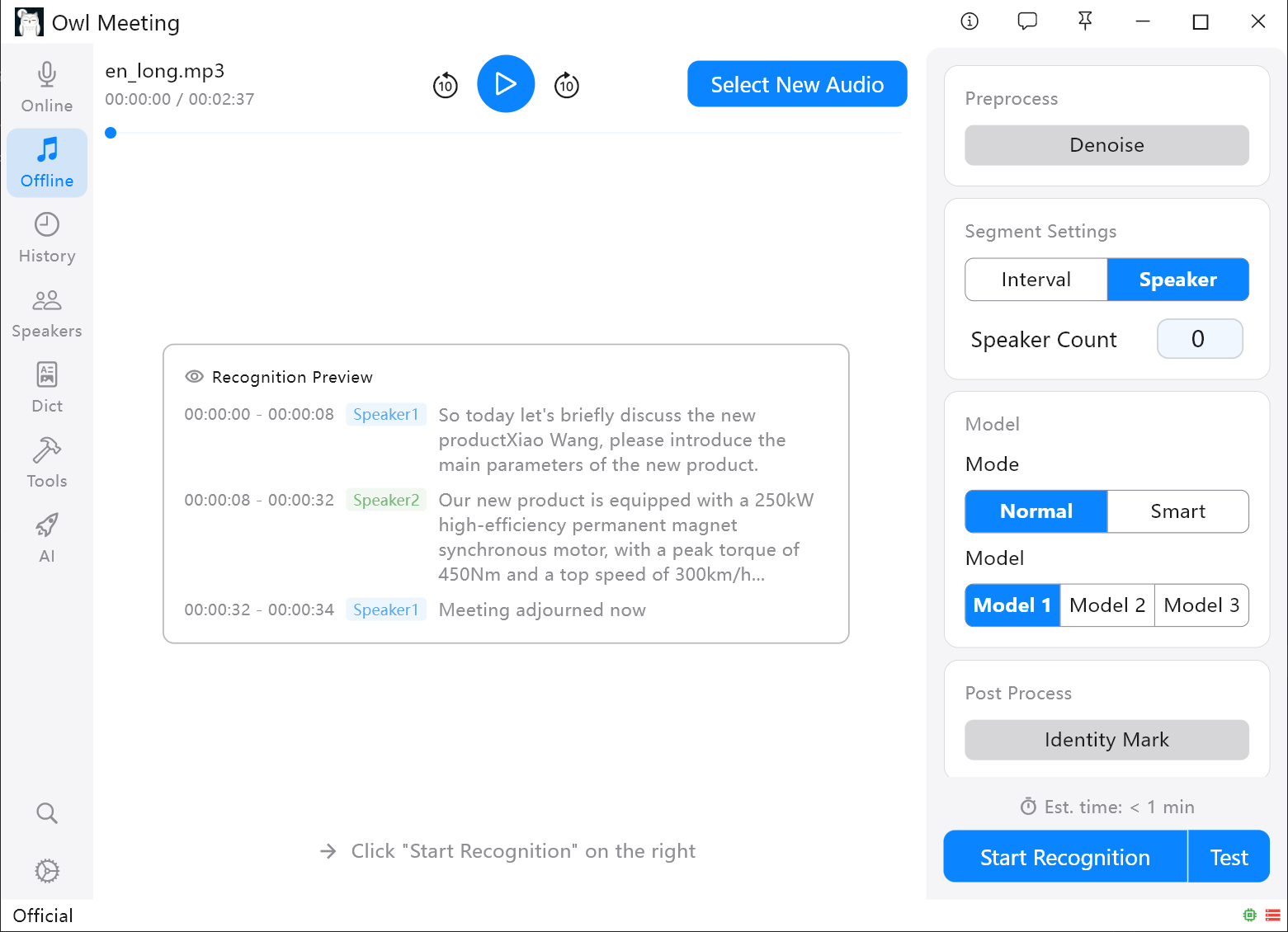Select the Offline audio mode
The width and height of the screenshot is (1288, 932).
click(x=46, y=162)
